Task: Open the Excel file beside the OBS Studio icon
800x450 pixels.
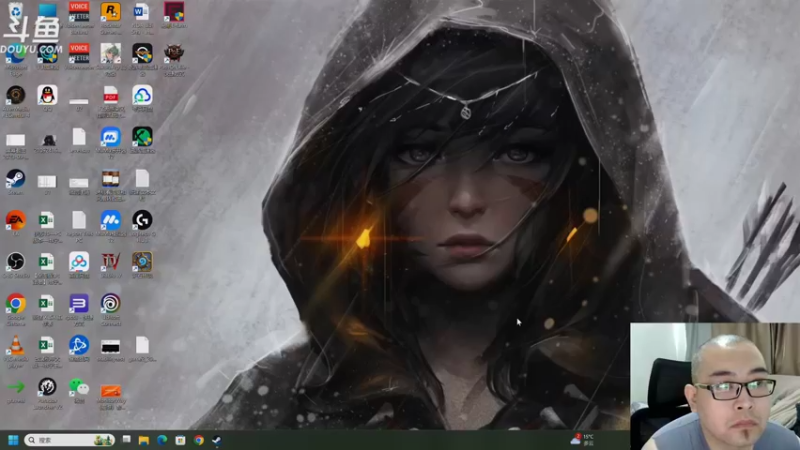Action: coord(47,262)
